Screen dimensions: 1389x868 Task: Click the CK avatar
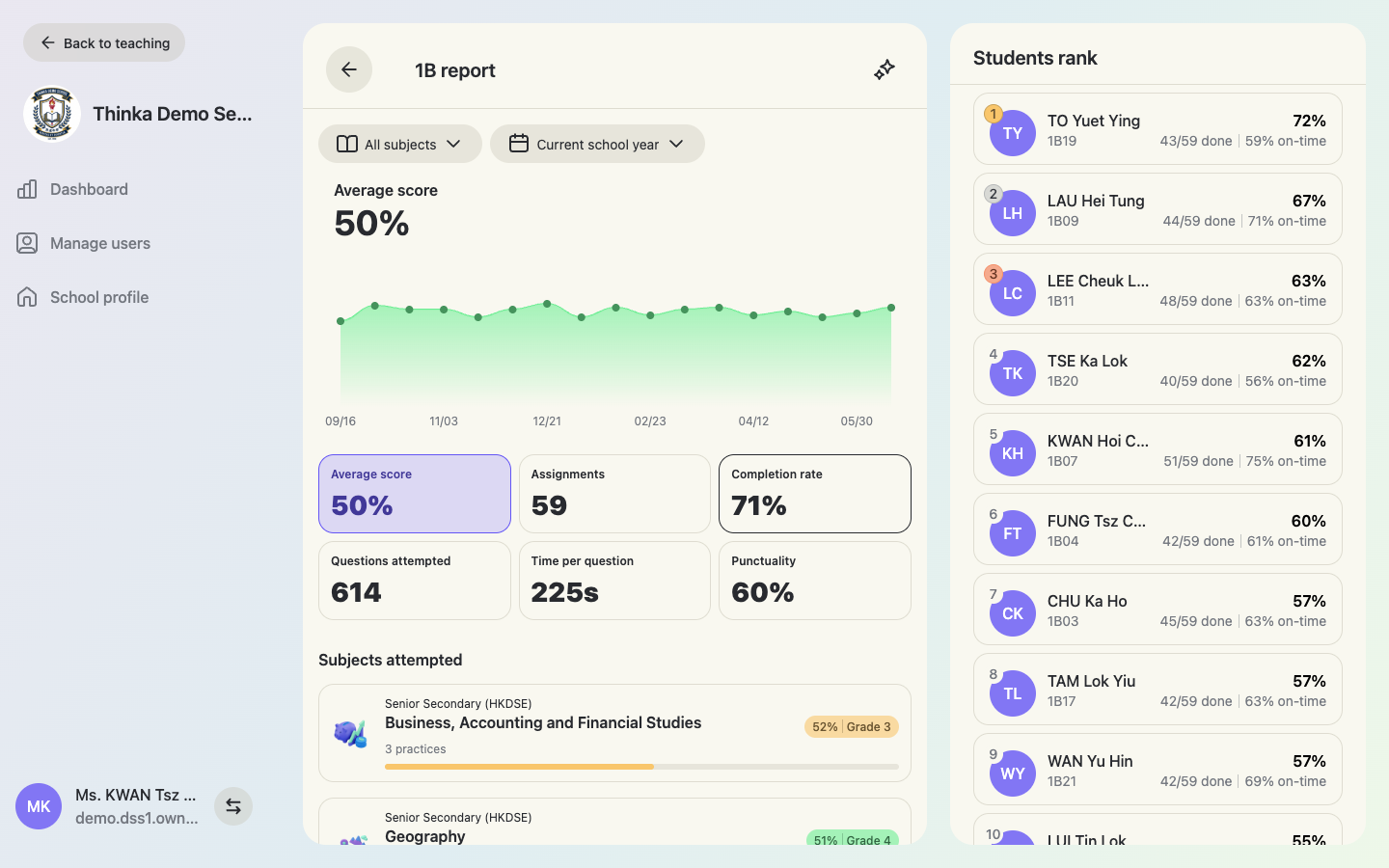click(1013, 613)
